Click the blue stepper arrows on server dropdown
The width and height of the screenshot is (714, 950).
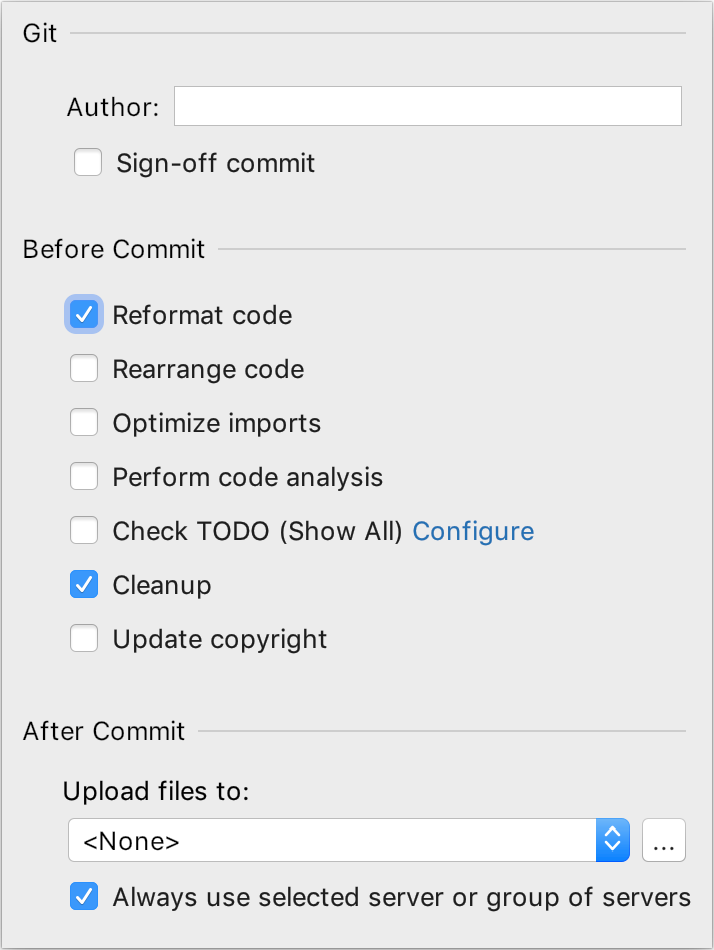pyautogui.click(x=612, y=840)
